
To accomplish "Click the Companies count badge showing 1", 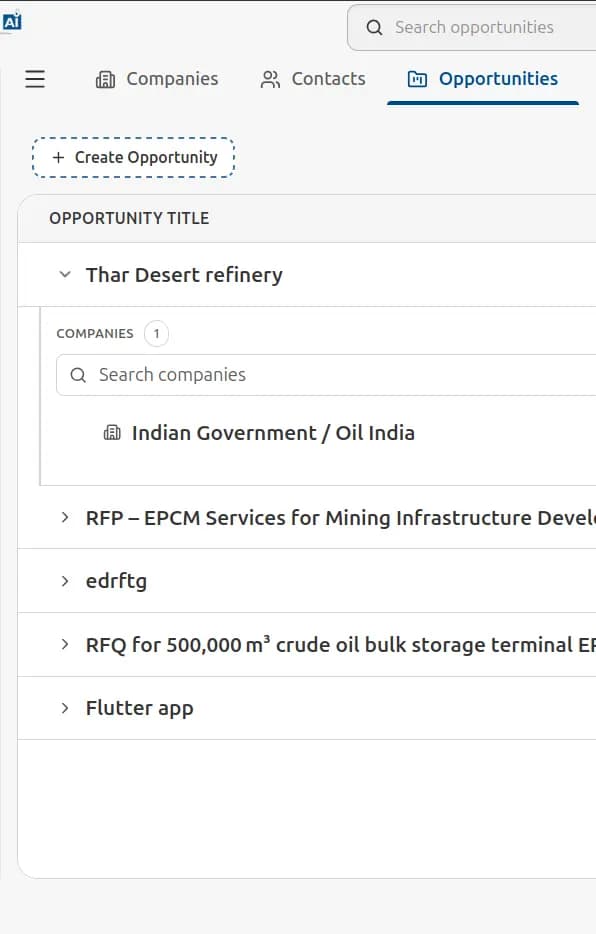I will point(157,334).
